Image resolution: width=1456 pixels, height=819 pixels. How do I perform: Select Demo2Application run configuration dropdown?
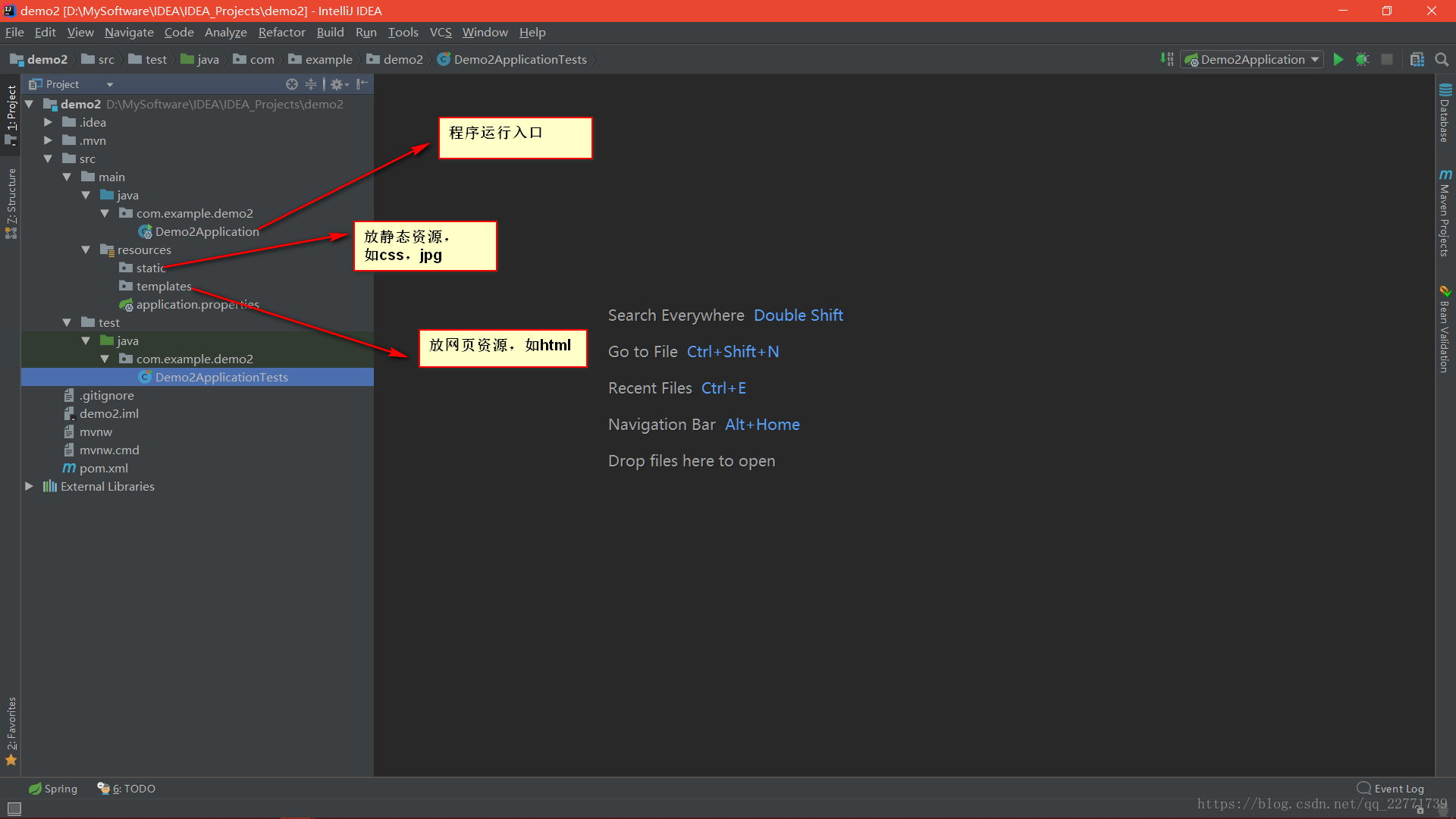[1253, 59]
